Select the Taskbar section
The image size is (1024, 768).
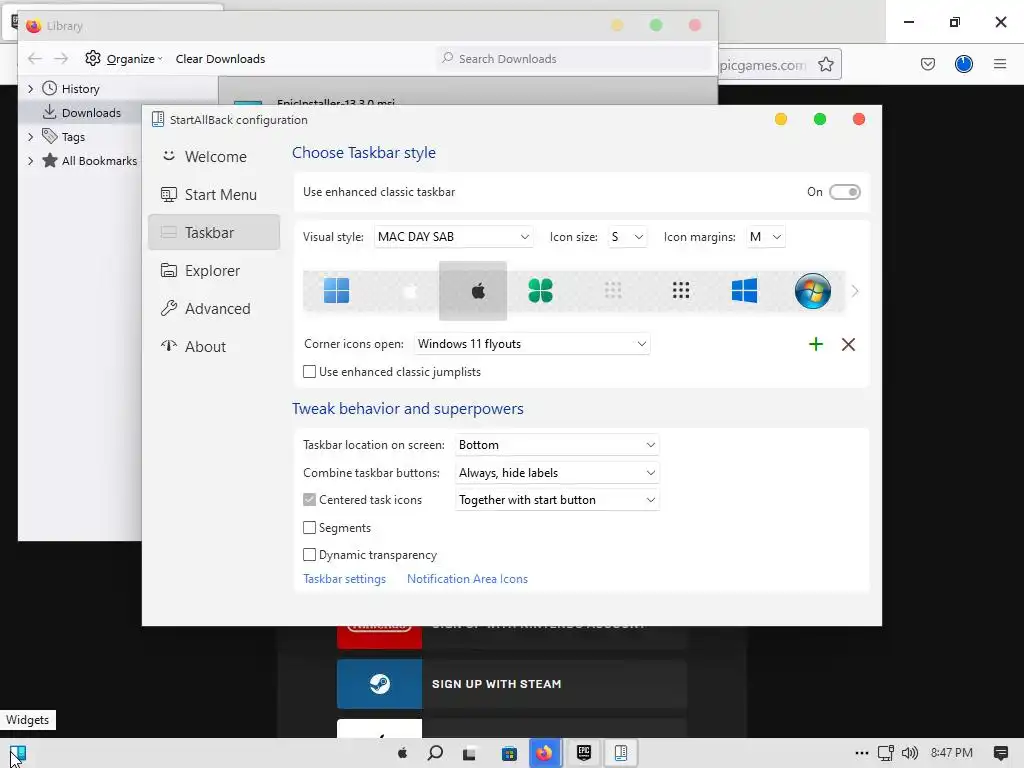[214, 232]
